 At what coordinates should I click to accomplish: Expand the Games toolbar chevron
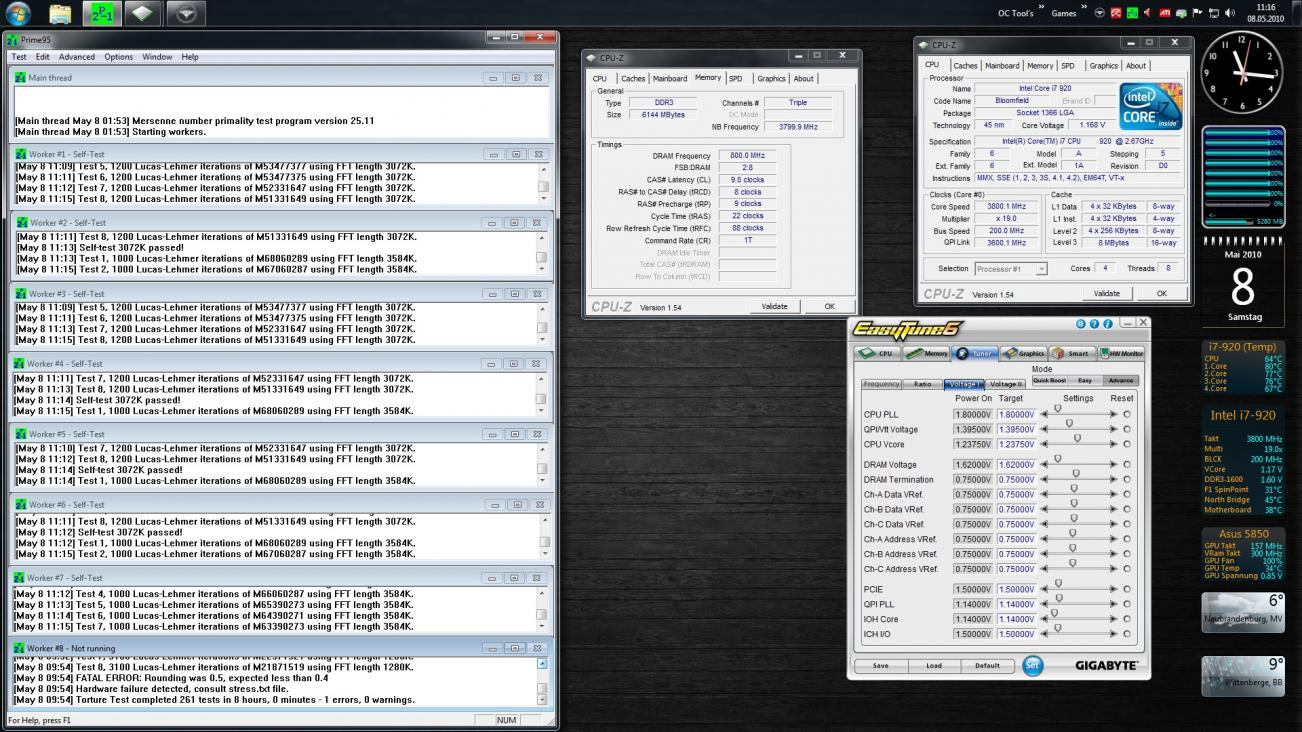(1084, 7)
